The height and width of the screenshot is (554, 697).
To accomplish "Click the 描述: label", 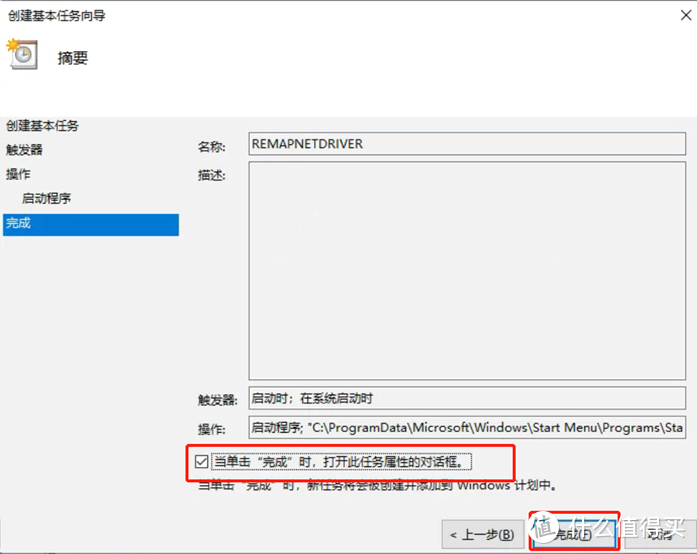I will [212, 175].
